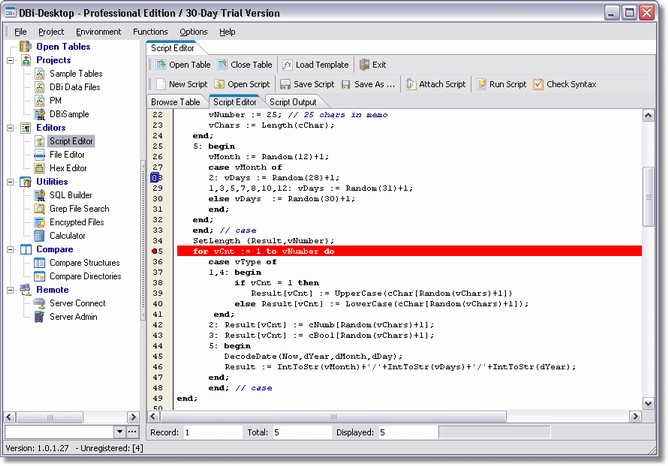Click the Remote group icon
This screenshot has height=466, width=668.
26,290
